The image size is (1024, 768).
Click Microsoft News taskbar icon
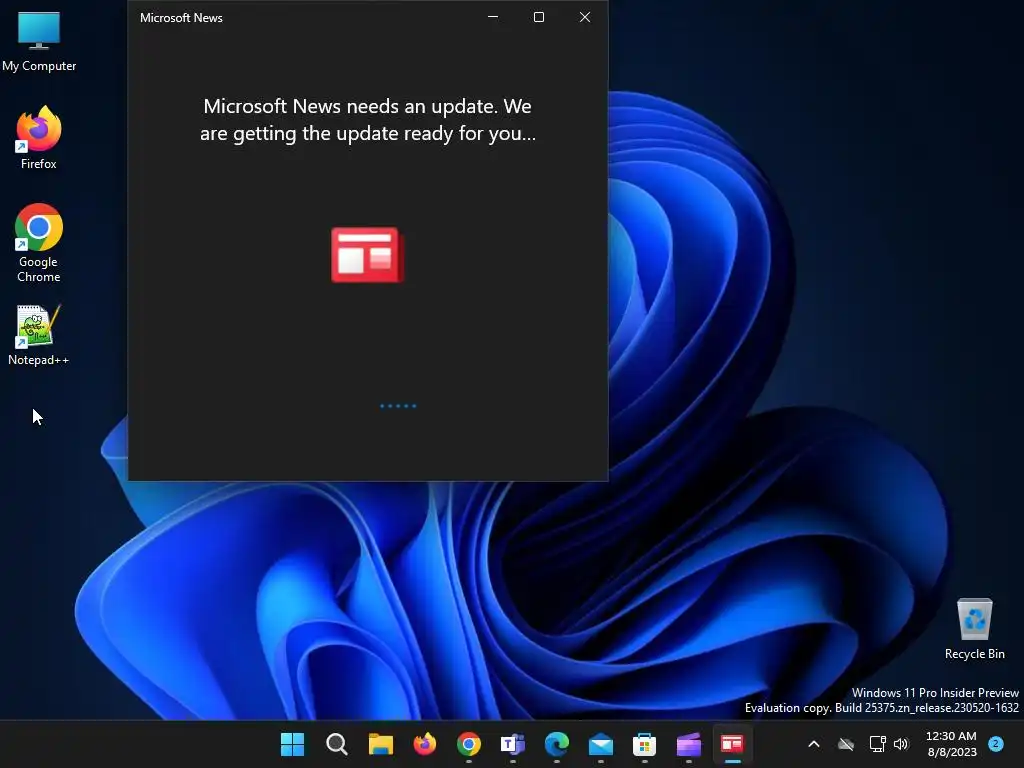tap(732, 744)
